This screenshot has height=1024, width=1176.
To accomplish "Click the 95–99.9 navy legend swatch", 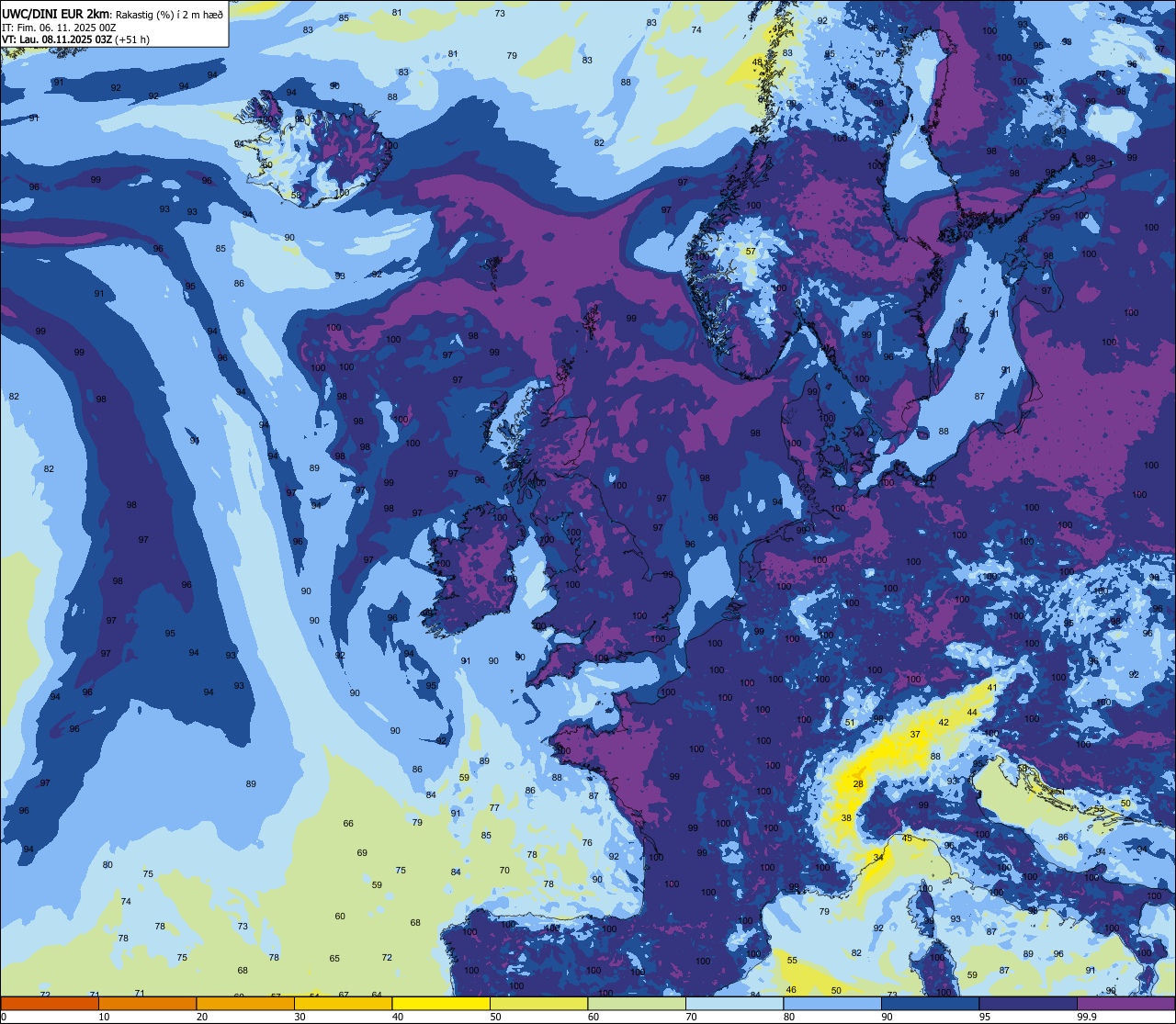I will pyautogui.click(x=1028, y=1003).
